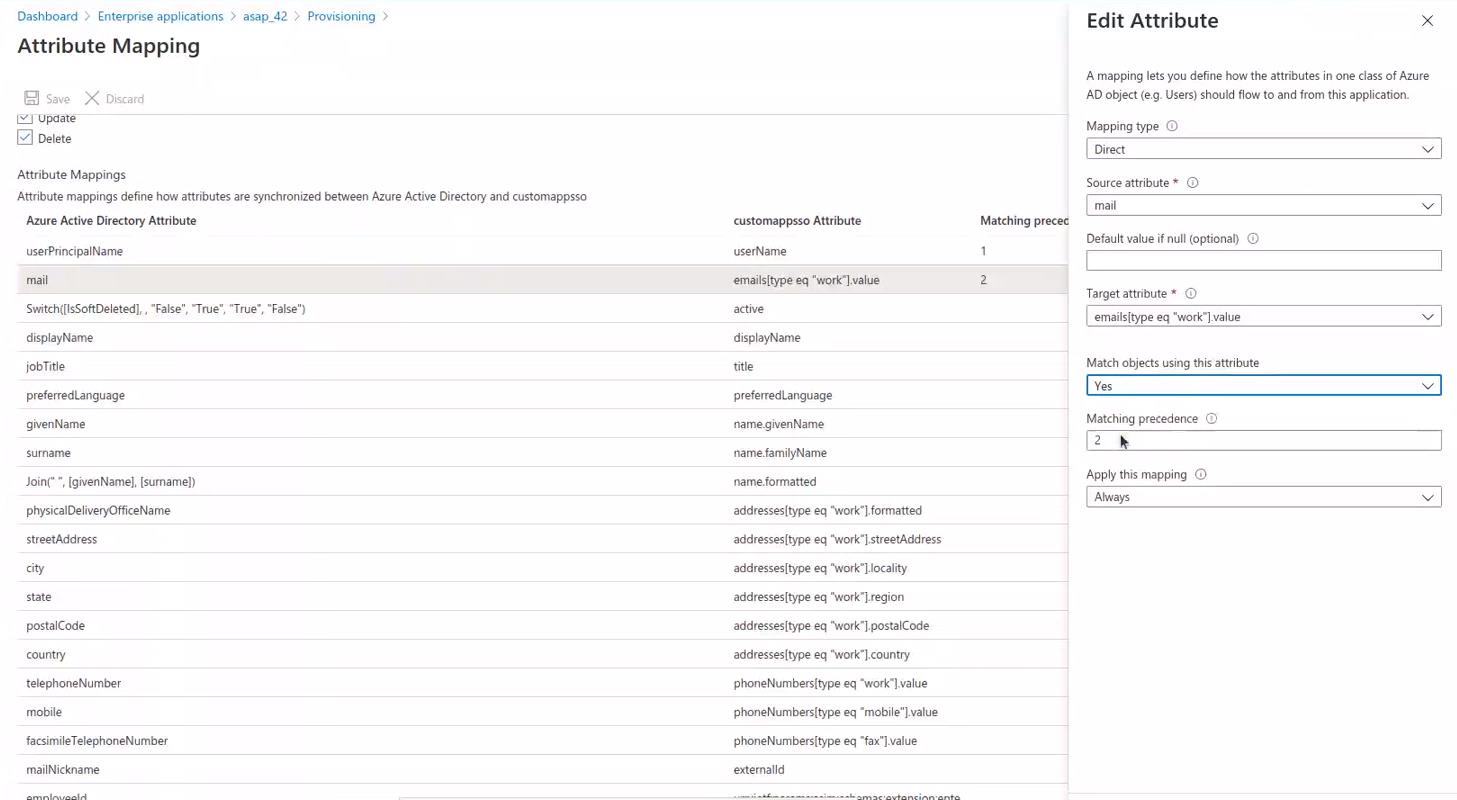Expand the Source attribute dropdown
Screen dimensions: 1457x800
click(x=1263, y=205)
